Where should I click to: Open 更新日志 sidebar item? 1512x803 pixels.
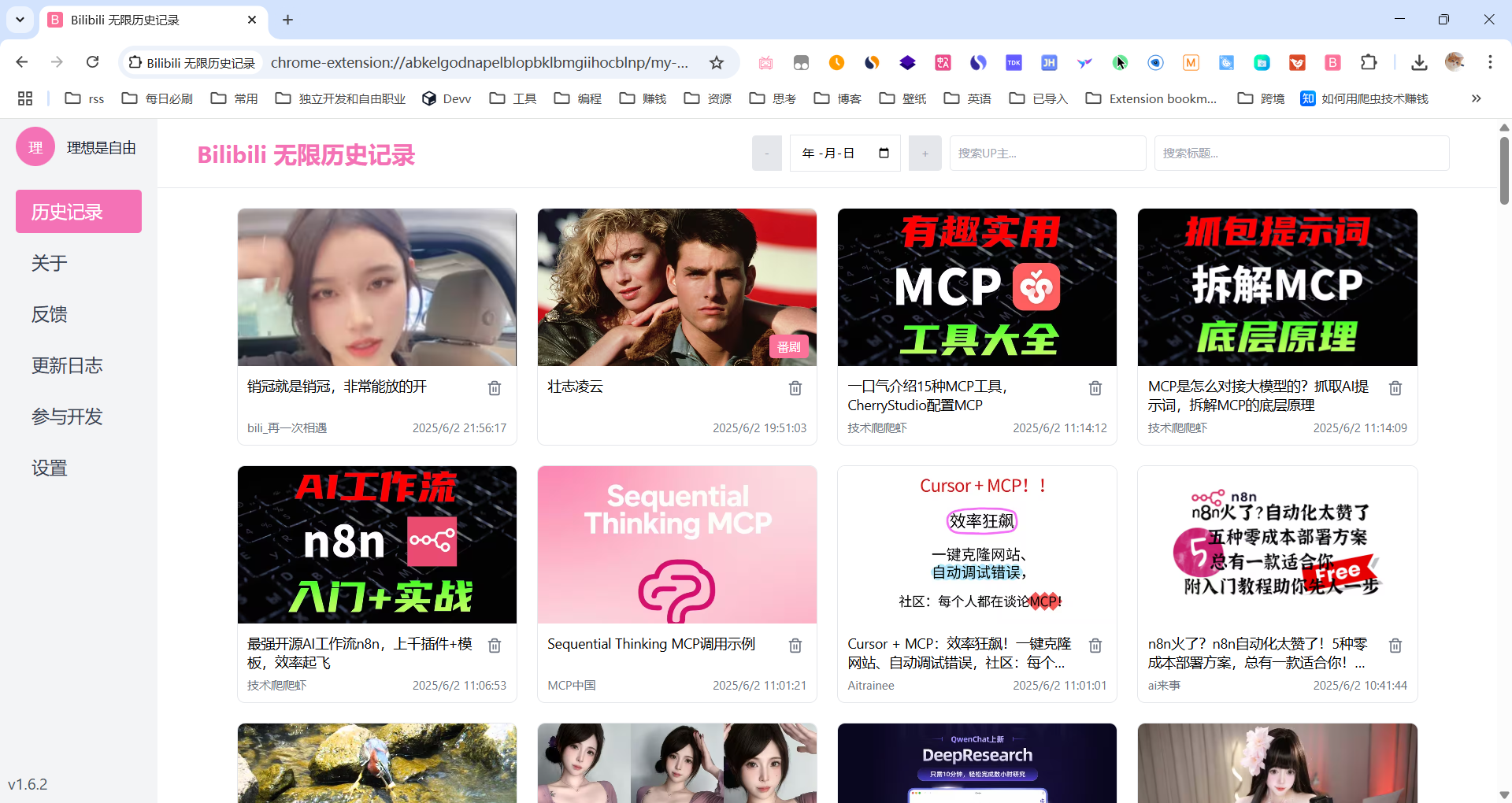tap(67, 365)
